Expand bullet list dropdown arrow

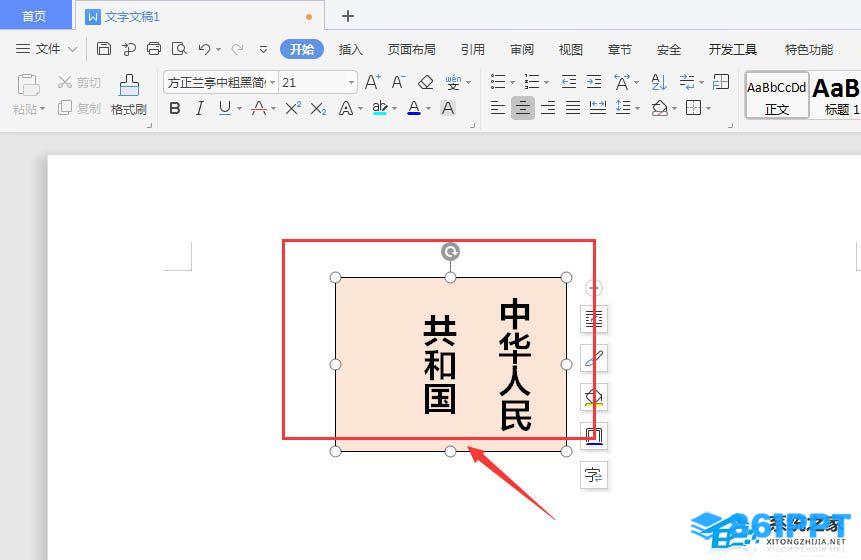click(x=512, y=83)
